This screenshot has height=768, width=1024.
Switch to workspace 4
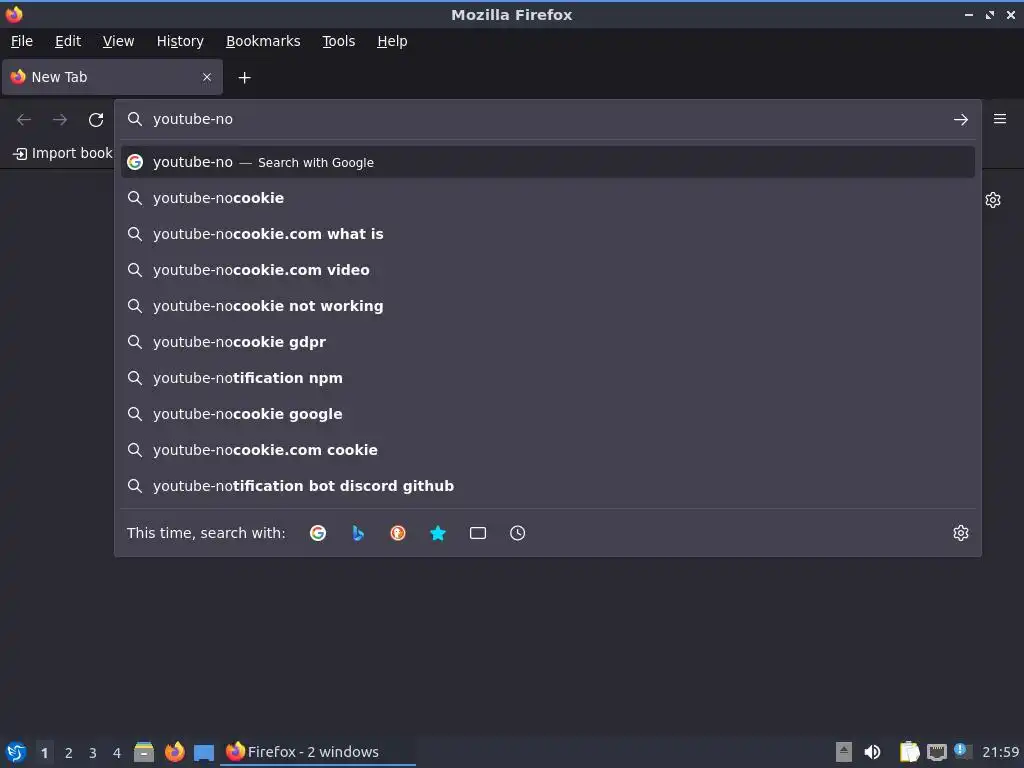(117, 752)
